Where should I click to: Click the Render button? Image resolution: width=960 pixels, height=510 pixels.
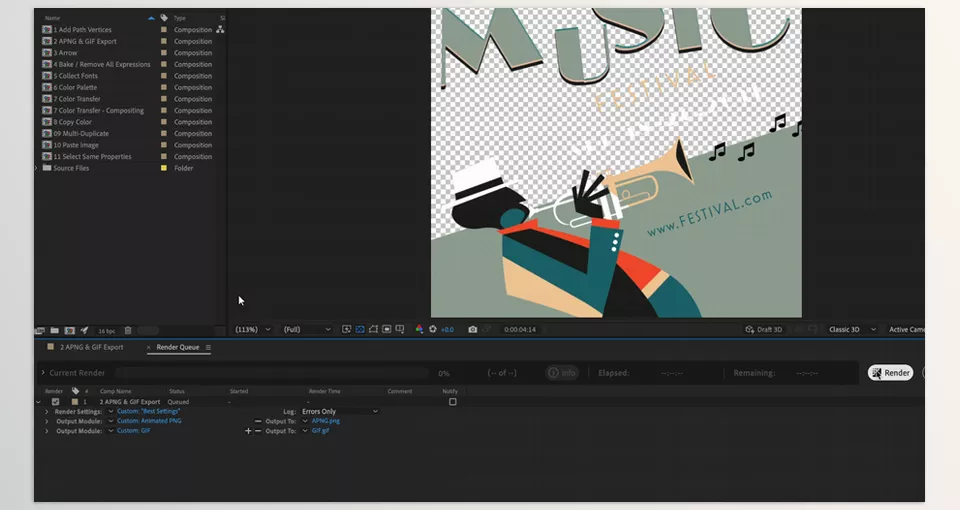click(891, 373)
